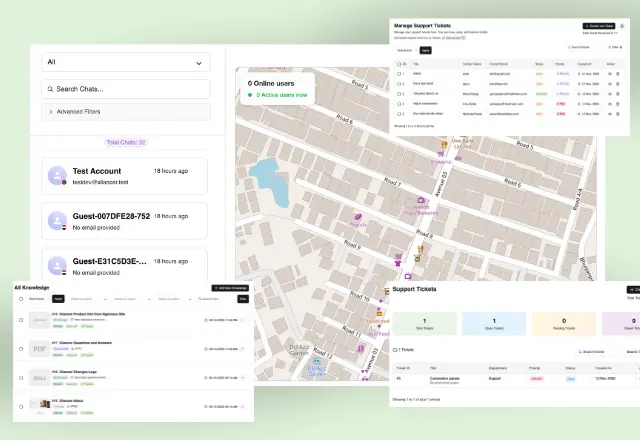Open the All chats filter dropdown
The height and width of the screenshot is (440, 640).
click(126, 62)
